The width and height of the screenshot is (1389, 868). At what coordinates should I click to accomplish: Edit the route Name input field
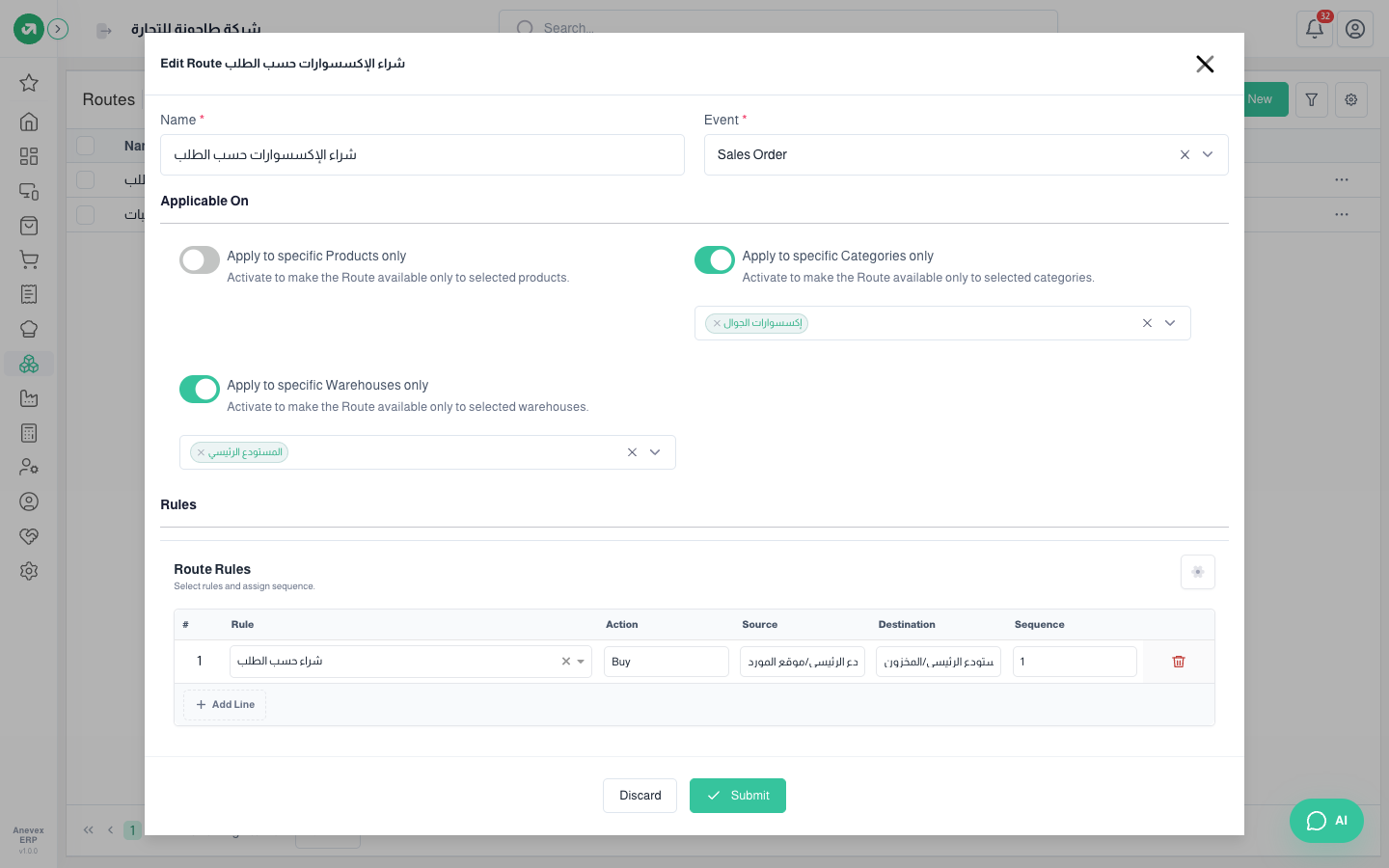pyautogui.click(x=422, y=154)
